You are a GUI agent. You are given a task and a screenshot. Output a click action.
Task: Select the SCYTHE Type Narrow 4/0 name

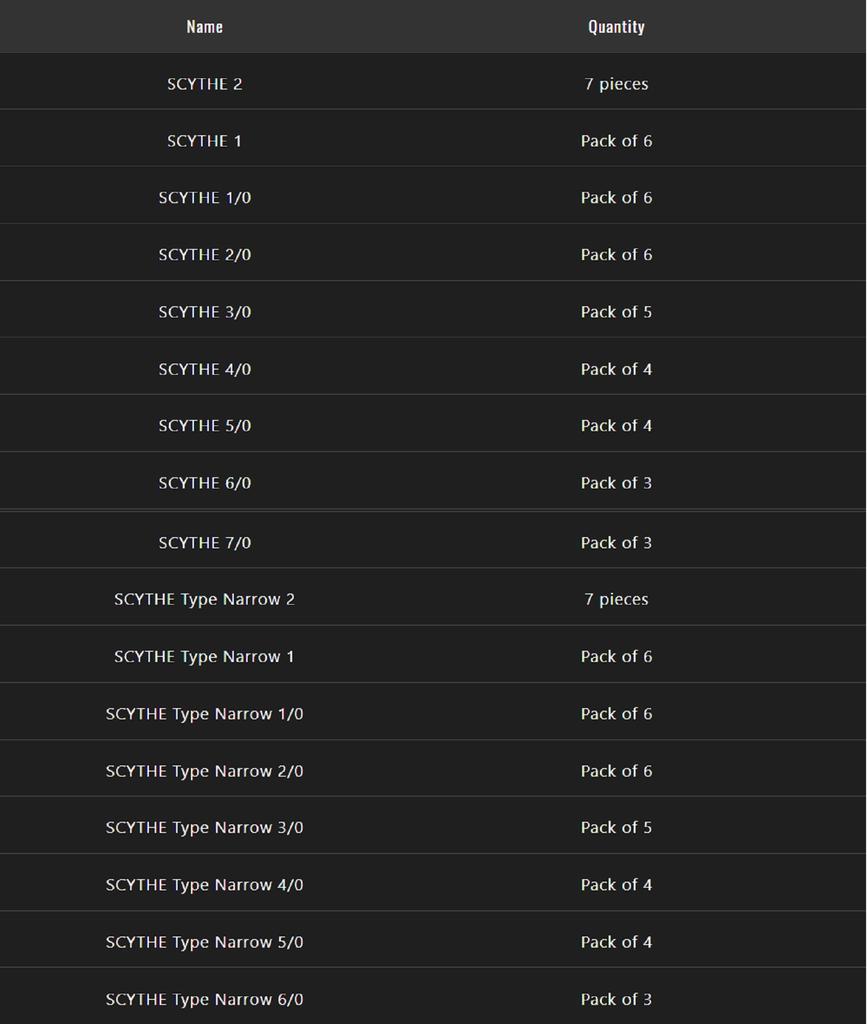204,885
